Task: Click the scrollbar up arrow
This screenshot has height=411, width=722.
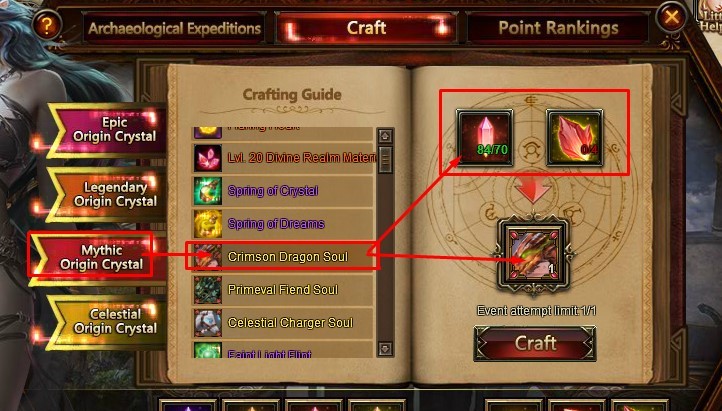Action: (385, 136)
